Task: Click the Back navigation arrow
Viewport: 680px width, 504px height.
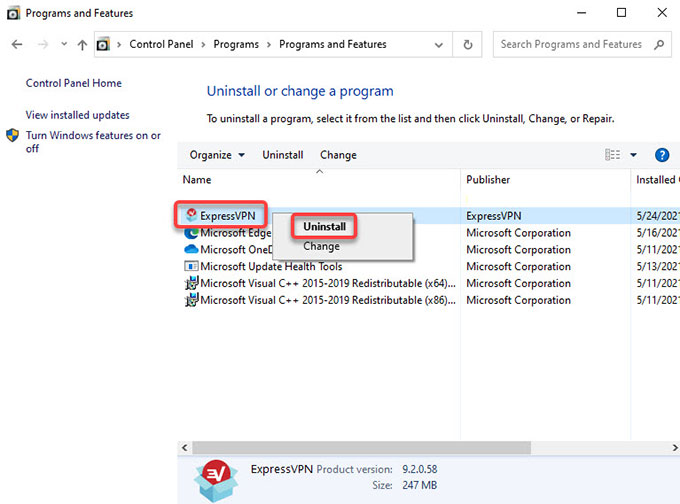Action: [17, 44]
